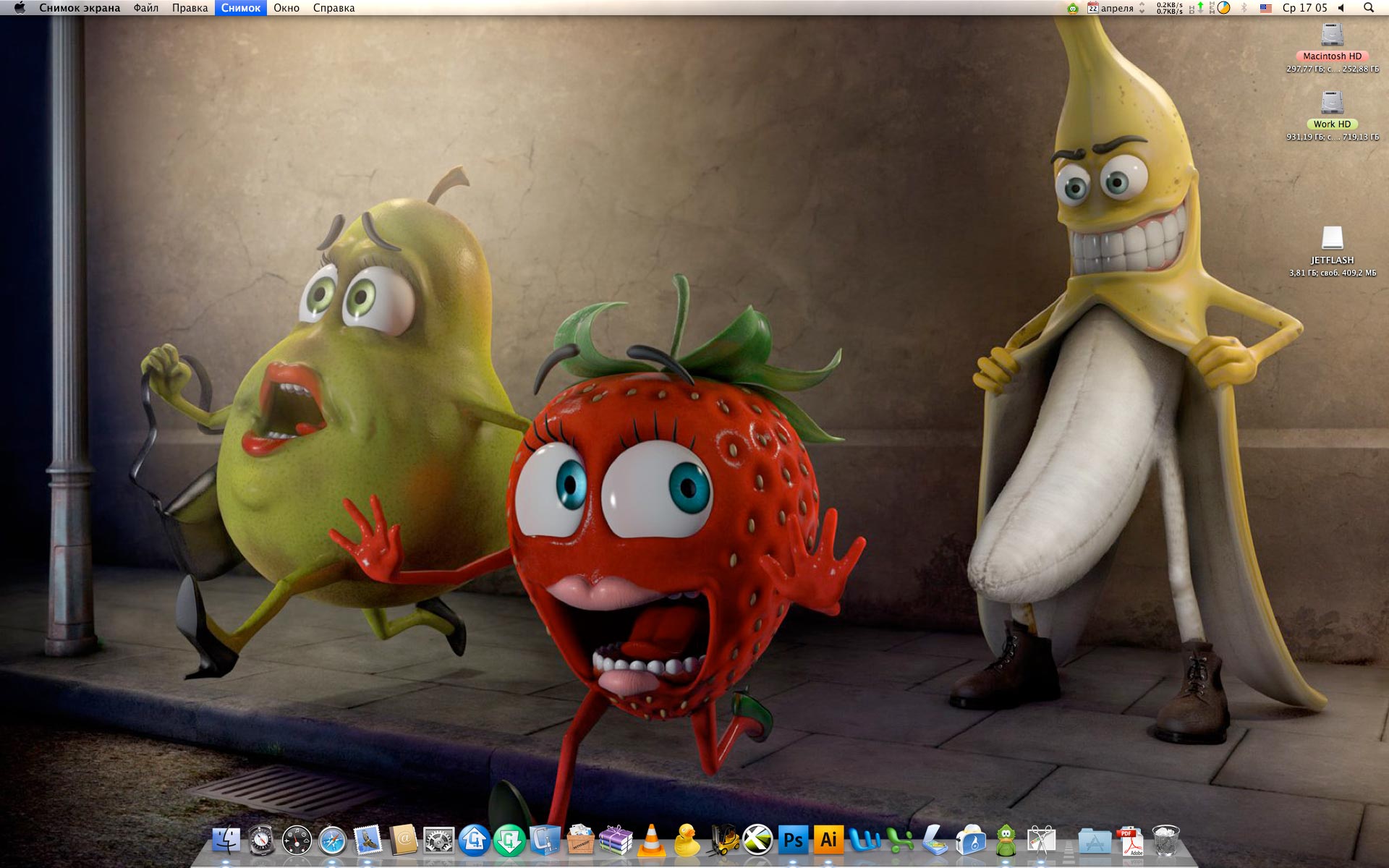This screenshot has height=868, width=1389.
Task: Open the Справка menu
Action: tap(334, 8)
